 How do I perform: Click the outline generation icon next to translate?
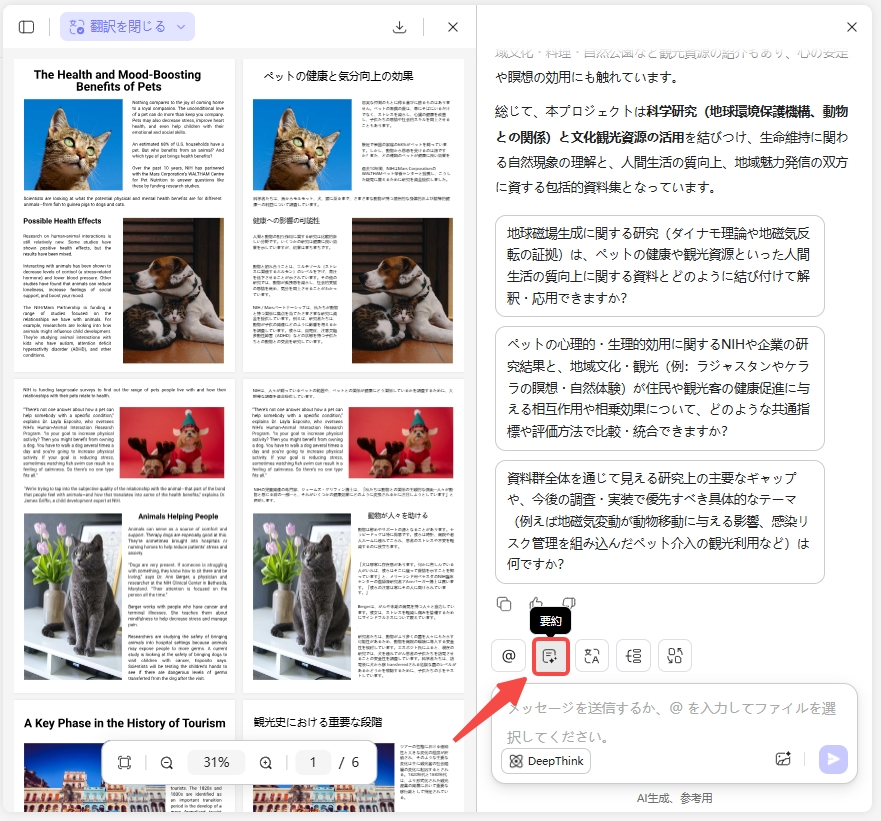pos(634,656)
